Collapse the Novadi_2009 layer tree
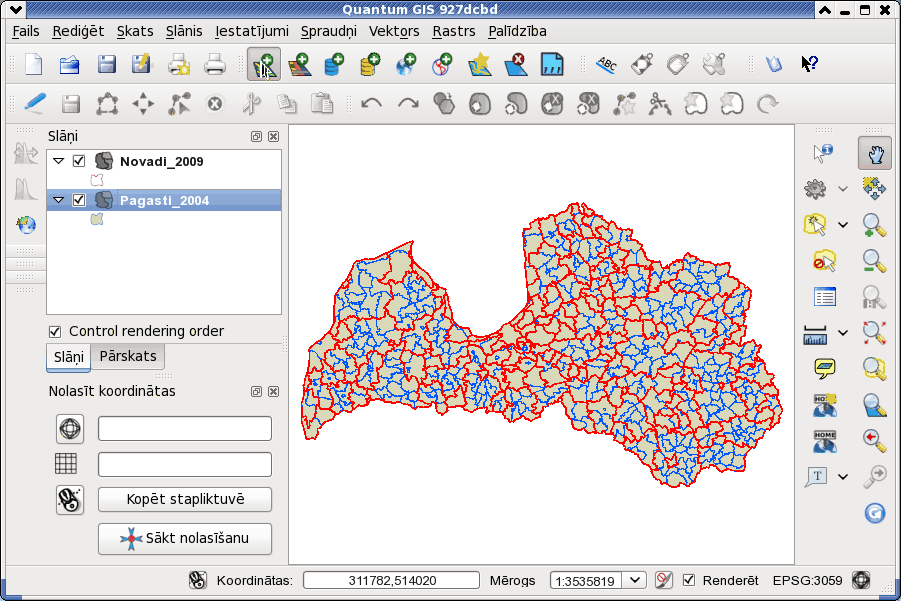This screenshot has width=901, height=601. coord(59,161)
